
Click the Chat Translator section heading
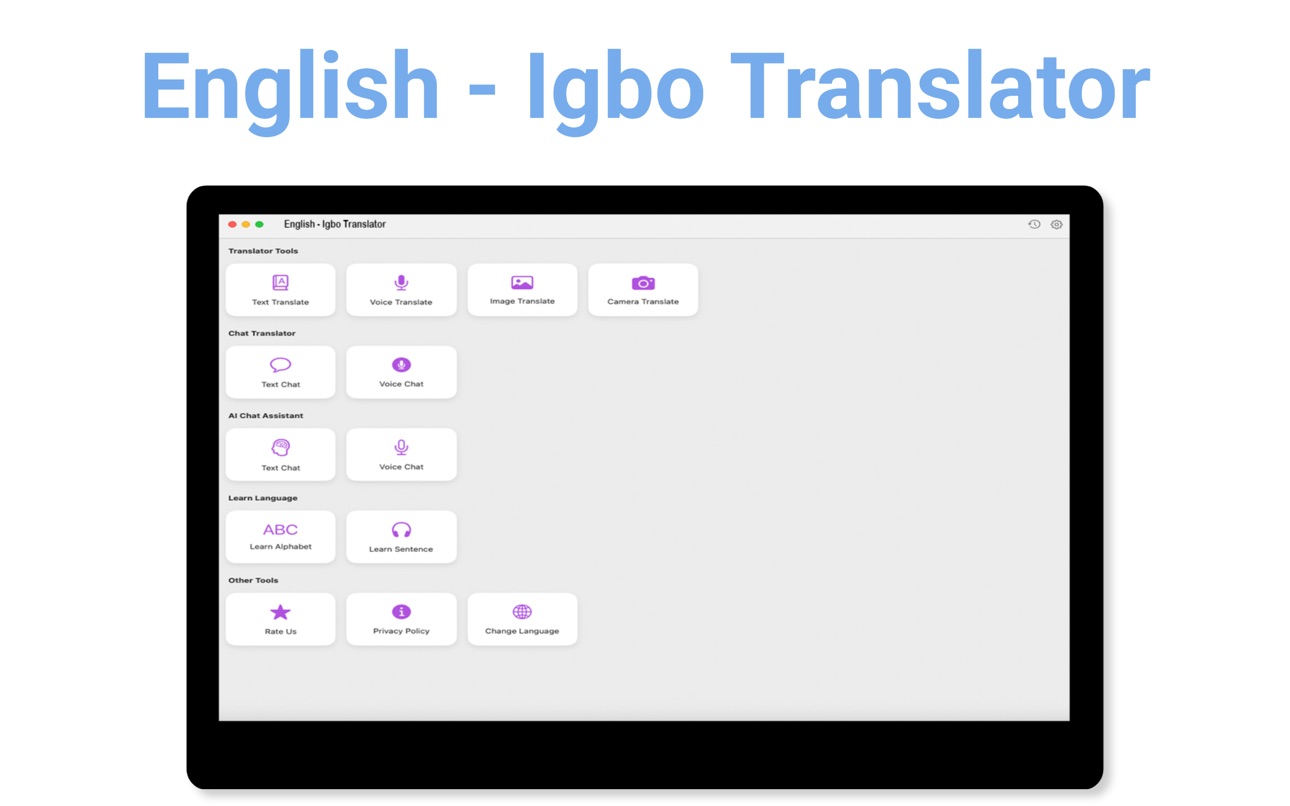tap(262, 333)
